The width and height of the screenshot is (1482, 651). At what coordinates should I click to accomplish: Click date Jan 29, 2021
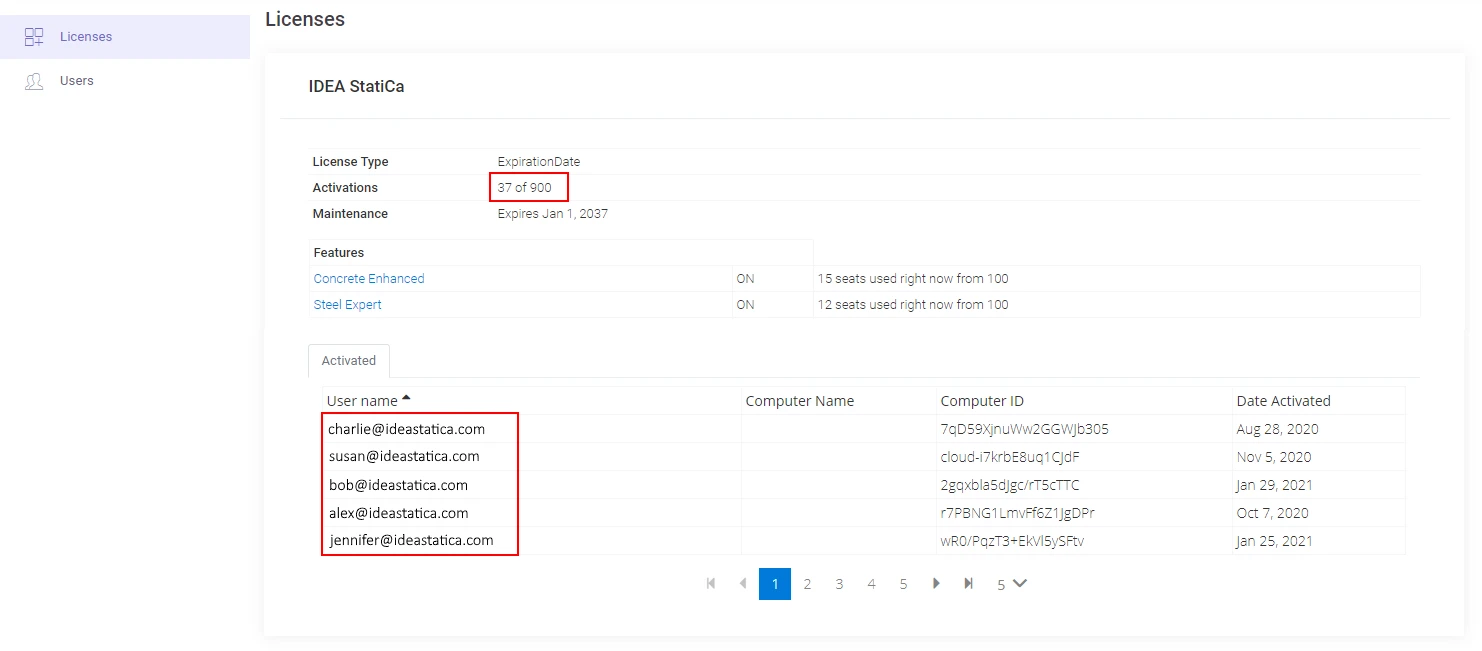tap(1275, 485)
